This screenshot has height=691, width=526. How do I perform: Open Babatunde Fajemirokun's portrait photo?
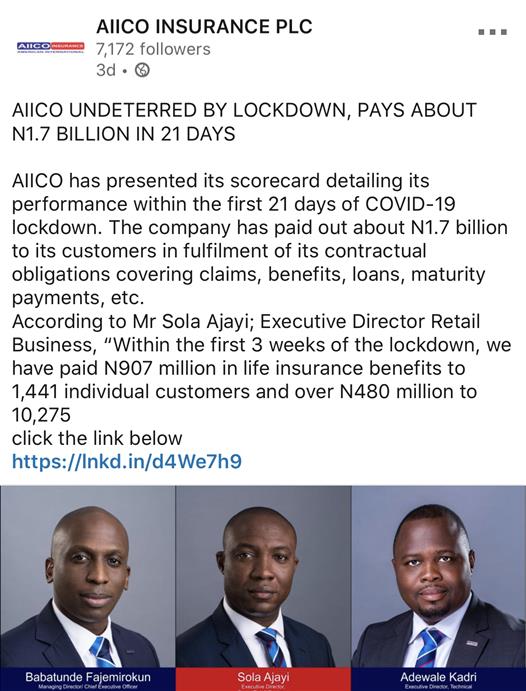[x=88, y=576]
